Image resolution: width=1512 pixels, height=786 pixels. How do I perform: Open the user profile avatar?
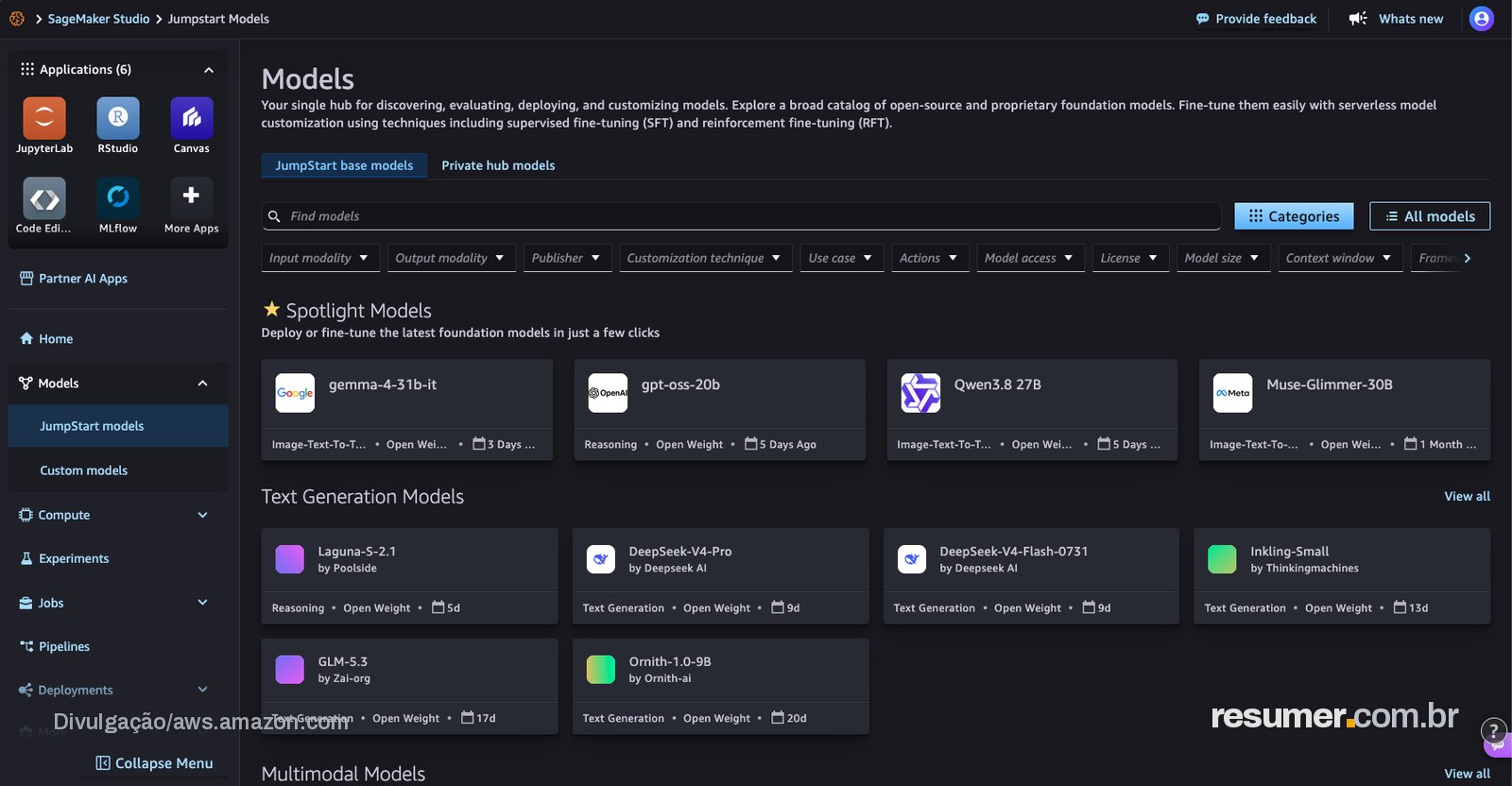(1482, 19)
